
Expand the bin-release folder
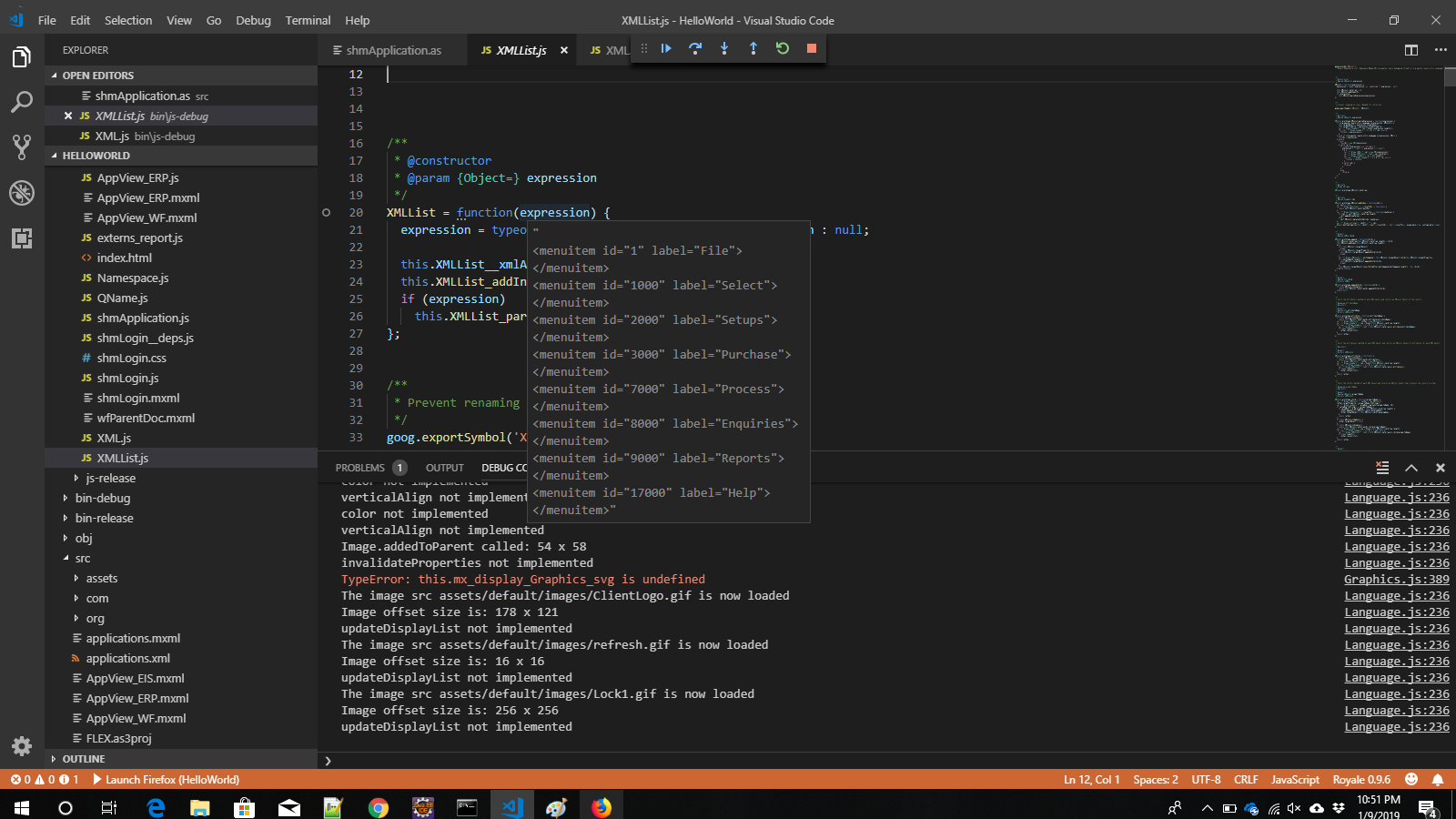point(103,518)
